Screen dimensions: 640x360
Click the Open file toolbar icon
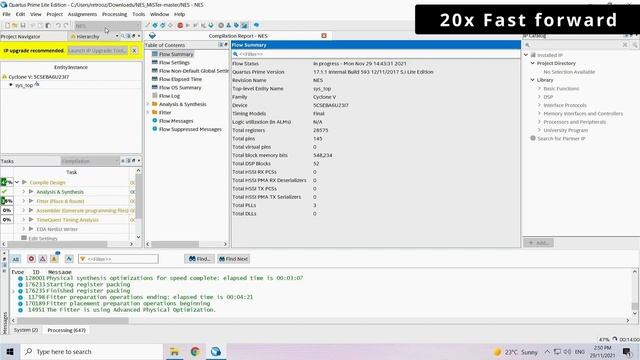[14, 25]
